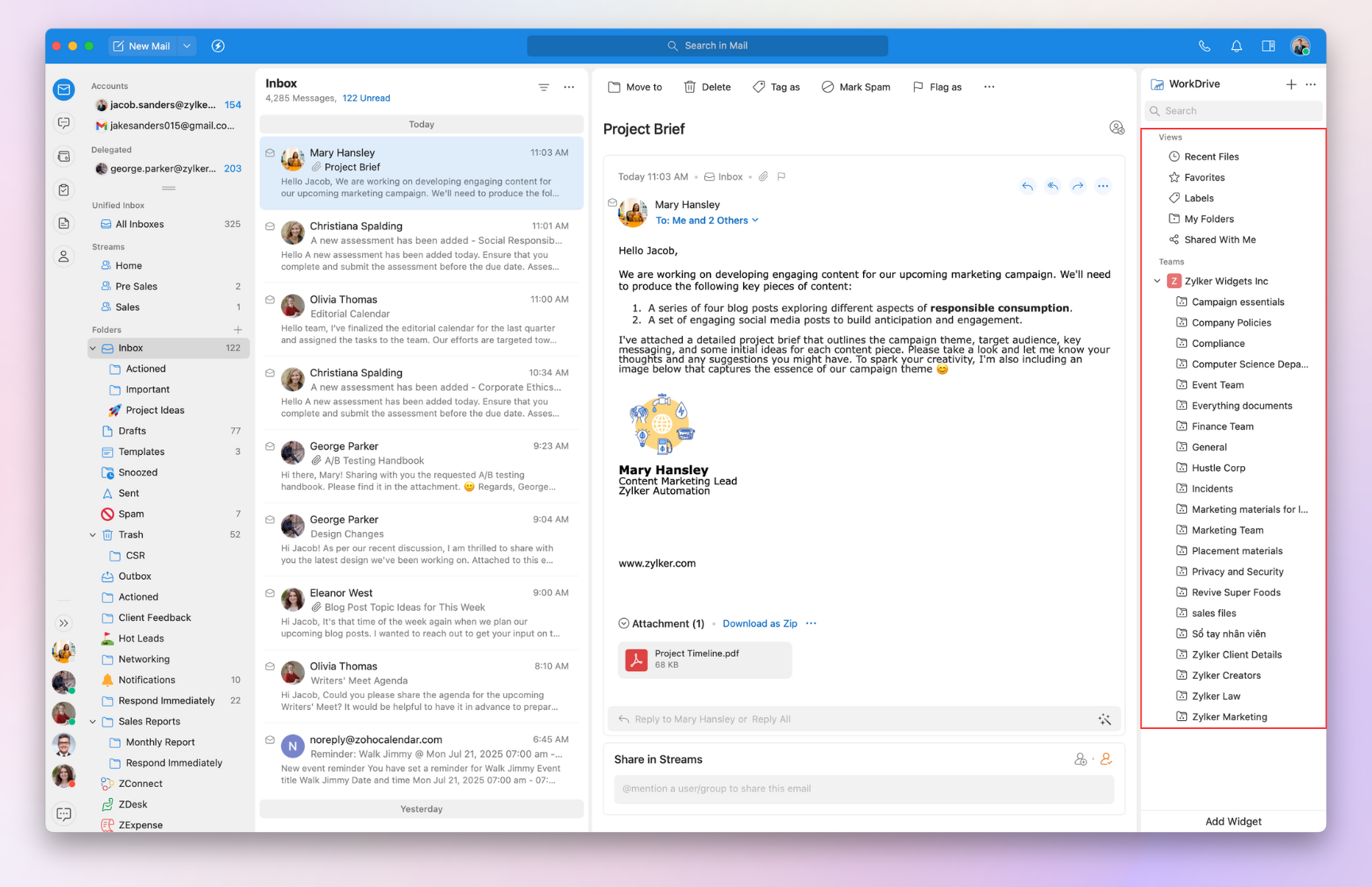Open the Contacts icon in left rail
Viewport: 1372px width, 887px height.
(x=64, y=256)
